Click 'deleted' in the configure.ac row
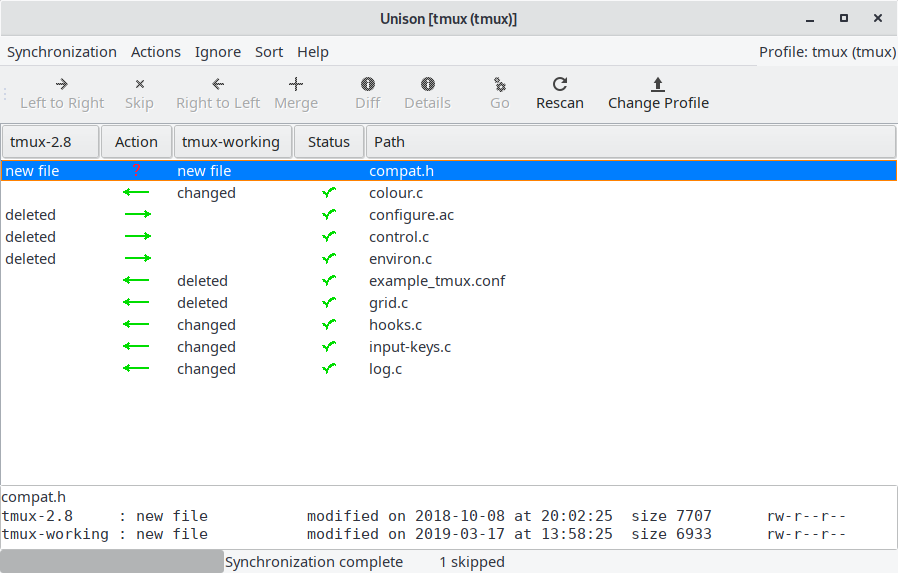 tap(30, 215)
